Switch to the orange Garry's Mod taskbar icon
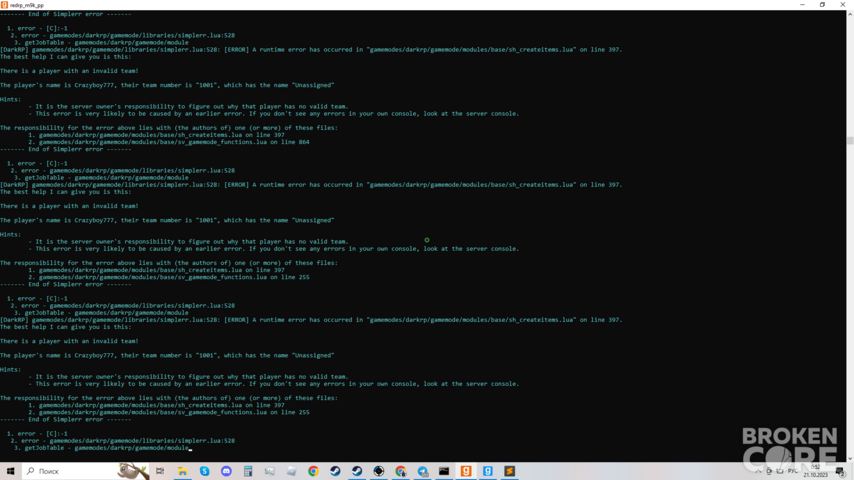Image resolution: width=854 pixels, height=480 pixels. click(x=466, y=471)
